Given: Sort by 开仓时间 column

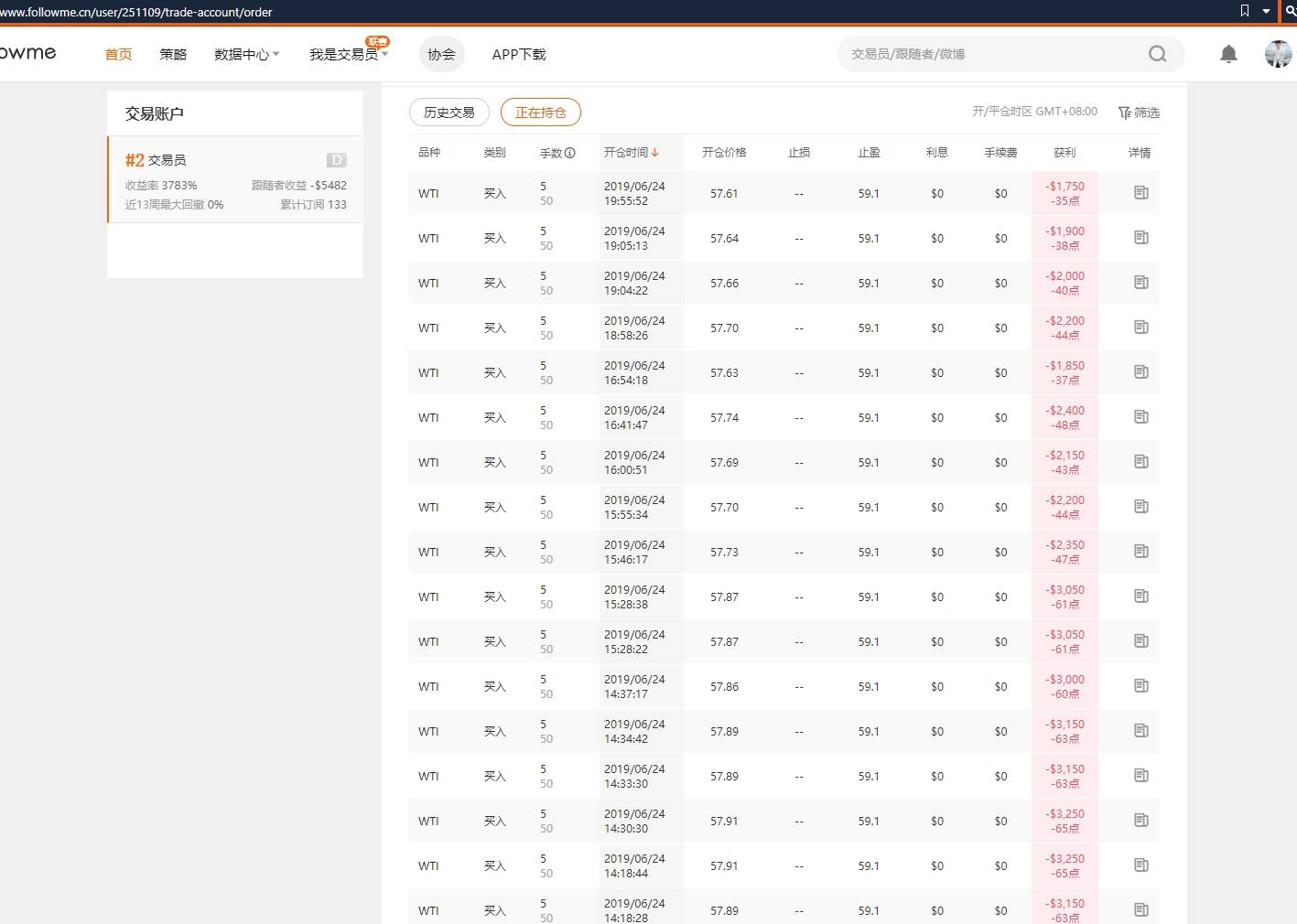Looking at the screenshot, I should pyautogui.click(x=631, y=153).
